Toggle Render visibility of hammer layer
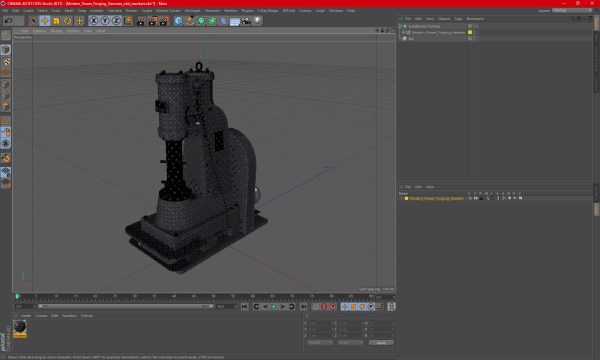600x360 pixels. point(481,198)
